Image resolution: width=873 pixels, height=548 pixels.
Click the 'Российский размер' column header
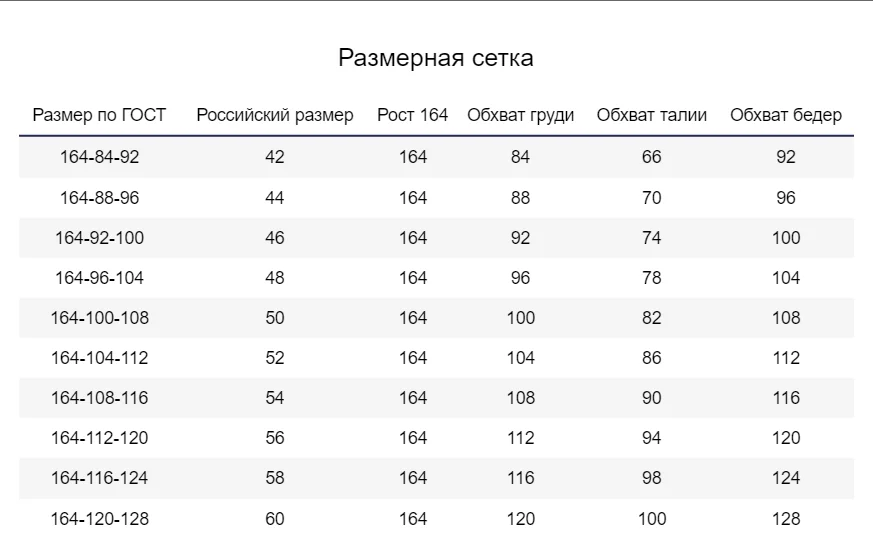(275, 115)
